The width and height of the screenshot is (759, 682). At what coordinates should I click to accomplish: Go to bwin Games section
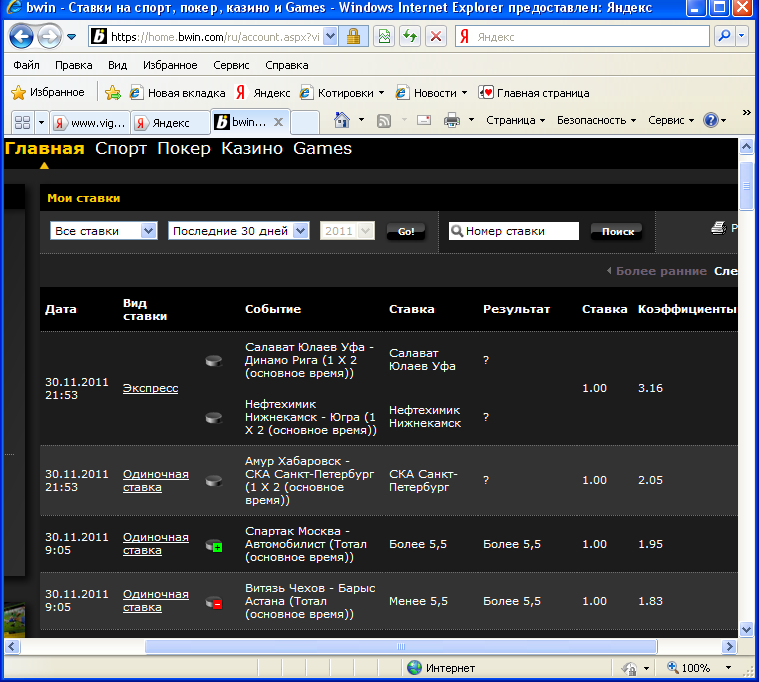(322, 148)
